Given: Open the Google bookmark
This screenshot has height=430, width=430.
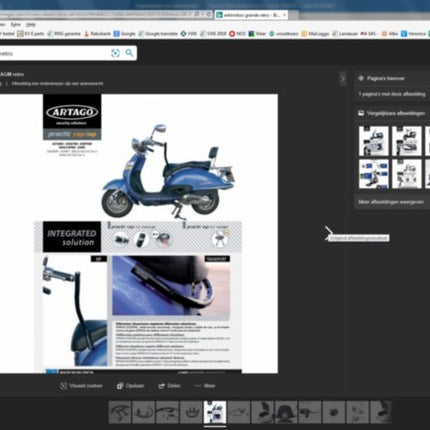Looking at the screenshot, I should [124, 34].
